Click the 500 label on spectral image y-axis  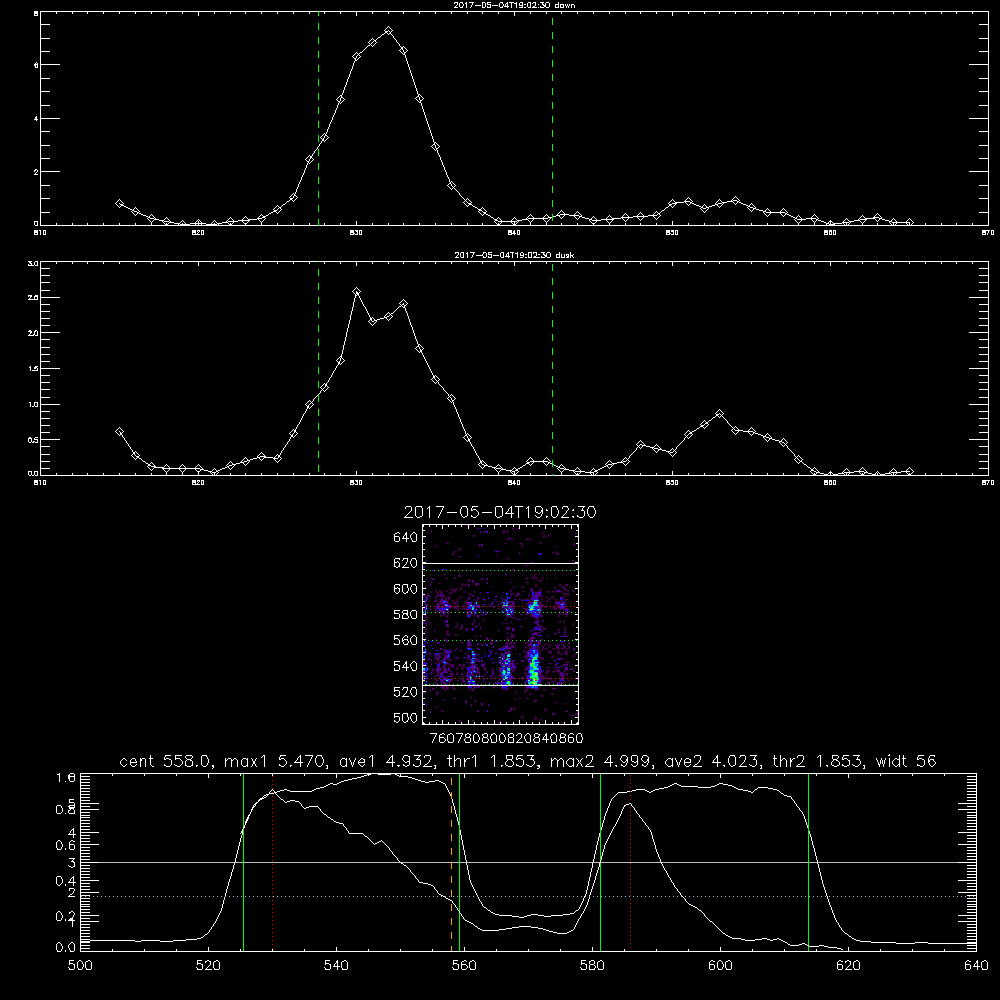pos(406,717)
